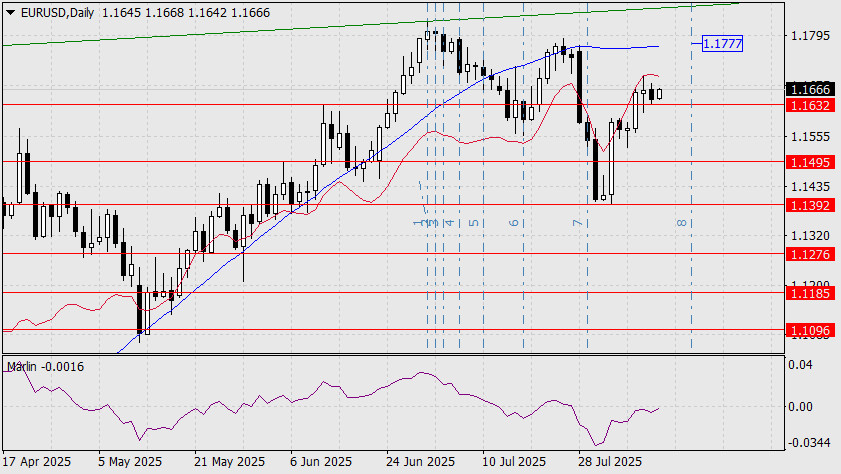
Task: Click the 1.1320 price axis value
Action: pos(810,236)
